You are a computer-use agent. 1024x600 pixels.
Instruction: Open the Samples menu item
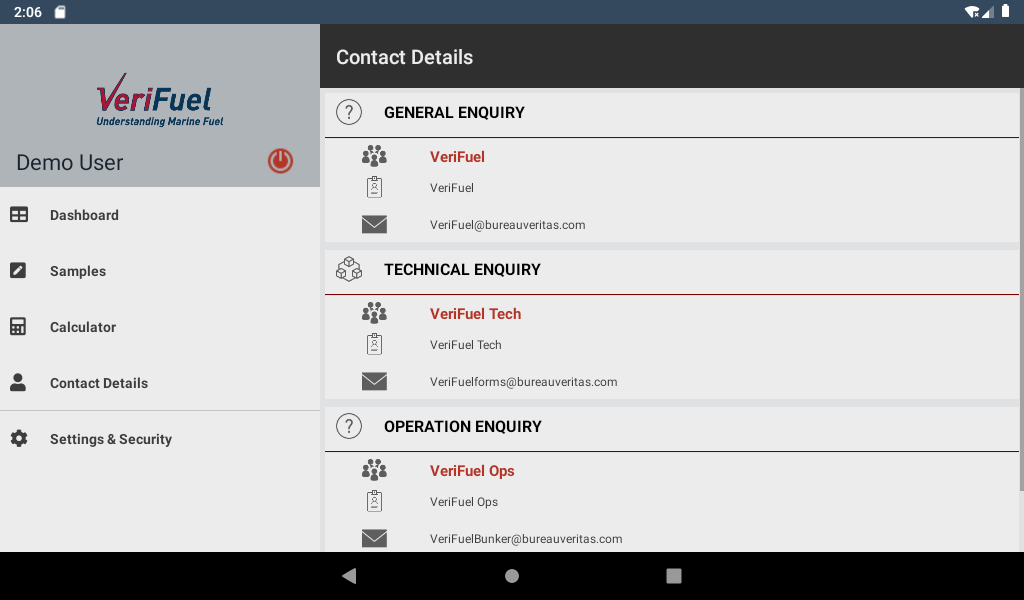point(160,271)
